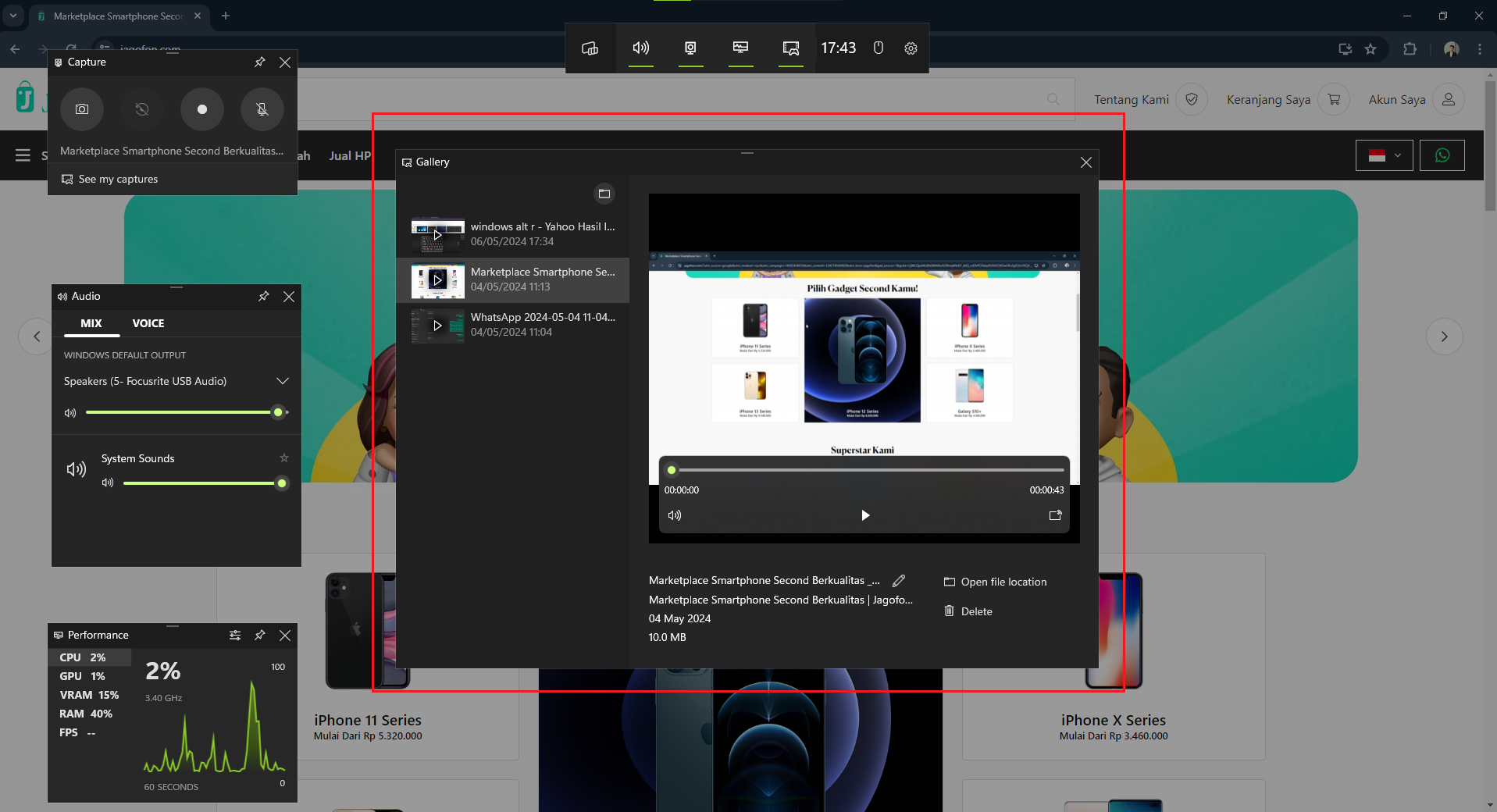
Task: Switch to the MIX tab in Audio
Action: coord(91,323)
